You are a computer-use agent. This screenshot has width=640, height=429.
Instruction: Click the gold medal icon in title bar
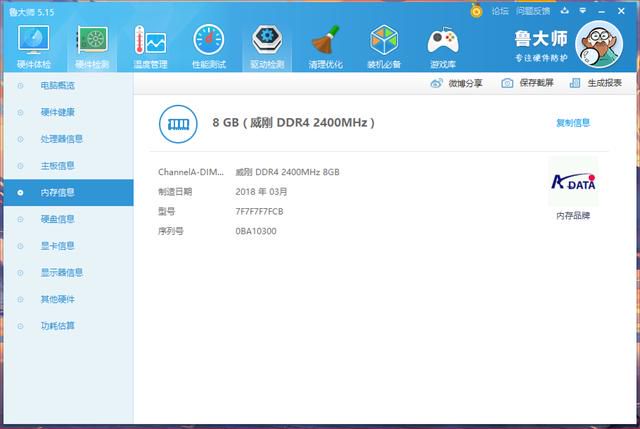tap(476, 11)
